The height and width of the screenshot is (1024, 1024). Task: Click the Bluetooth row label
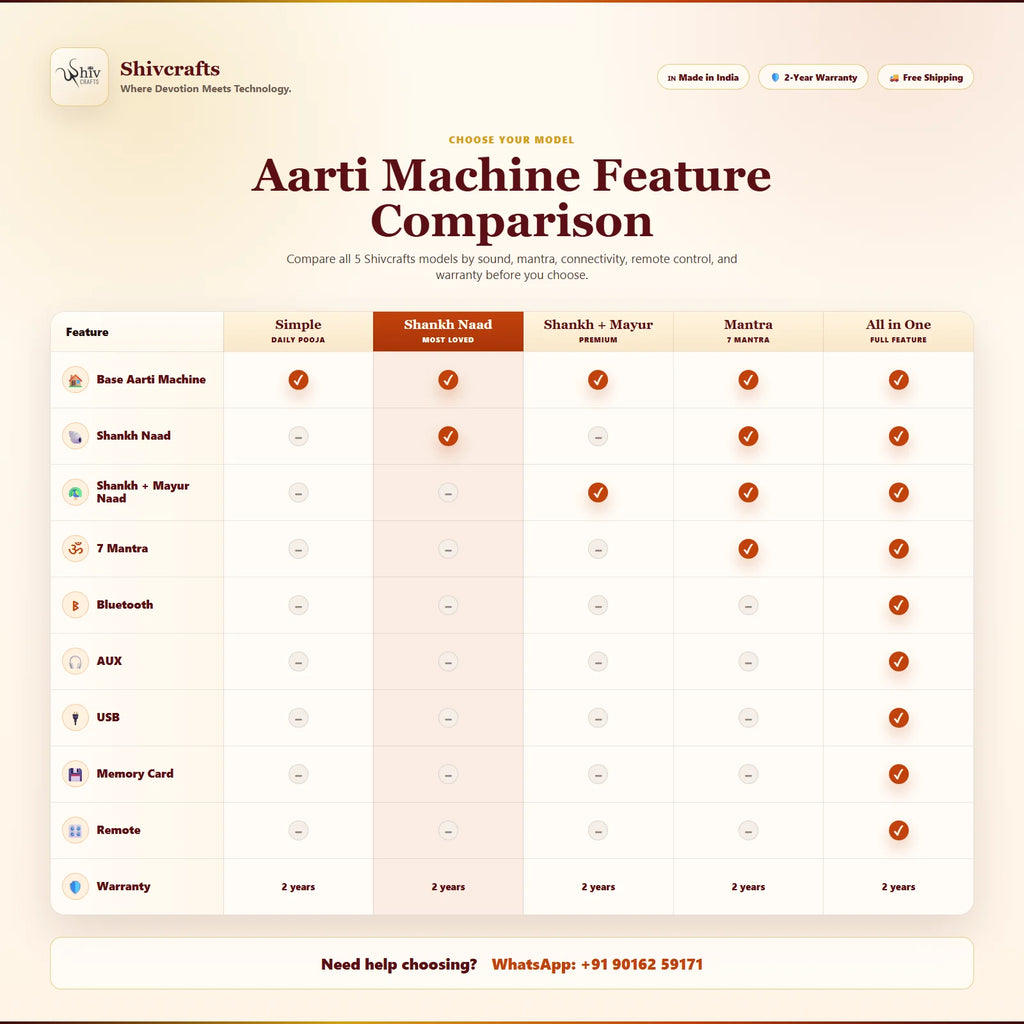(125, 605)
